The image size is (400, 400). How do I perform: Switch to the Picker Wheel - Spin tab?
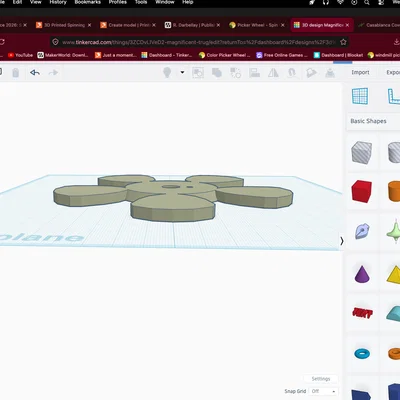256,25
